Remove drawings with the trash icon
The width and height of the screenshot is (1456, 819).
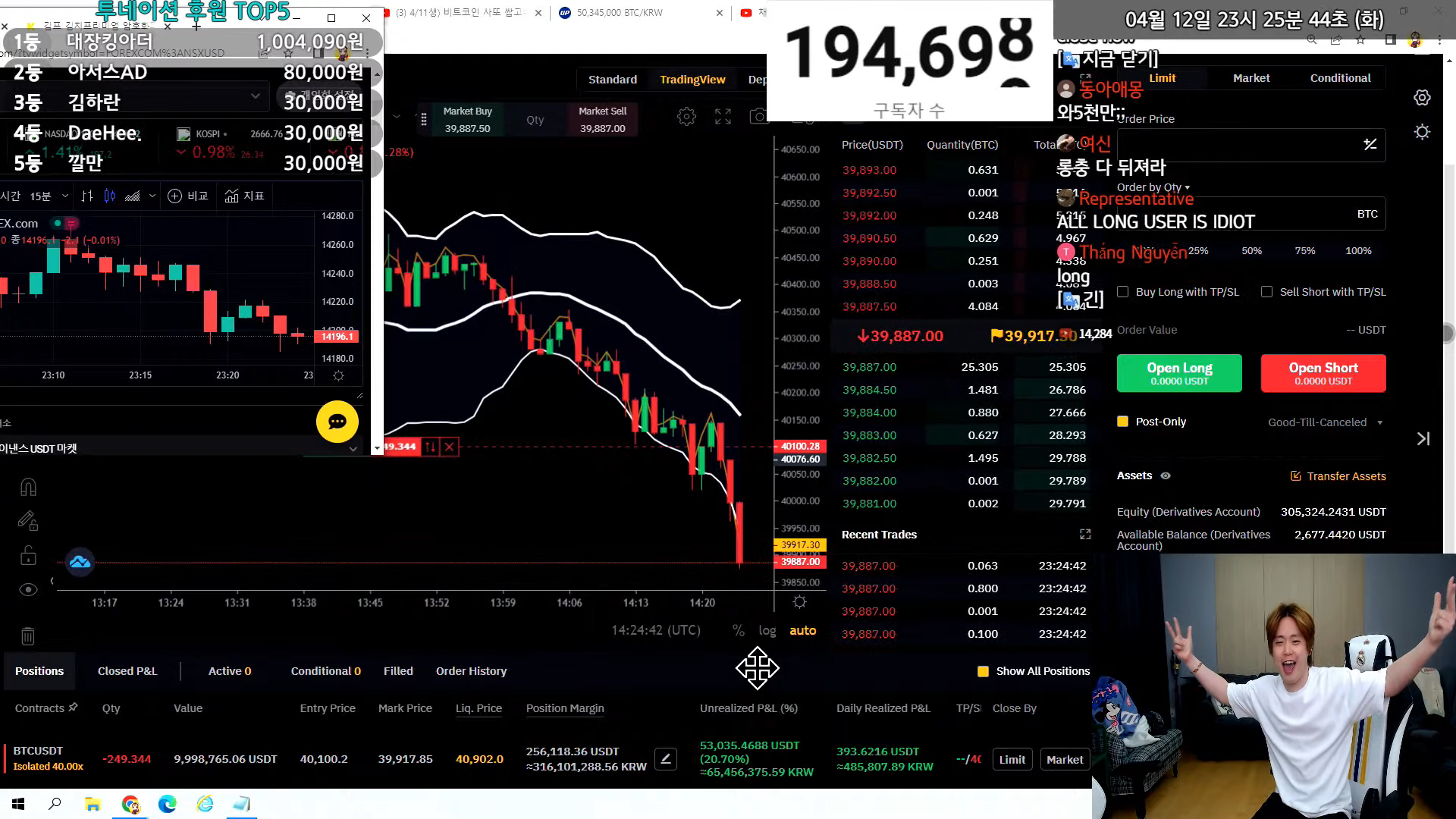(28, 635)
